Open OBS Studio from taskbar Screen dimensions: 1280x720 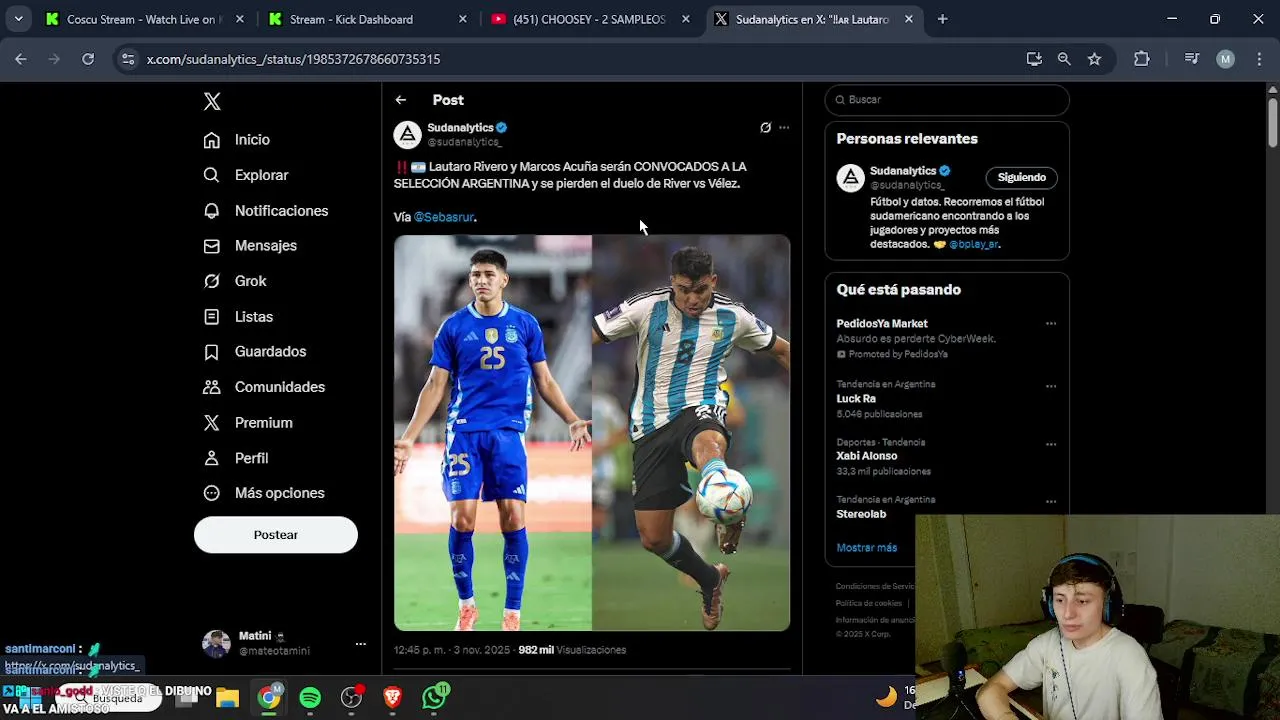(x=352, y=698)
